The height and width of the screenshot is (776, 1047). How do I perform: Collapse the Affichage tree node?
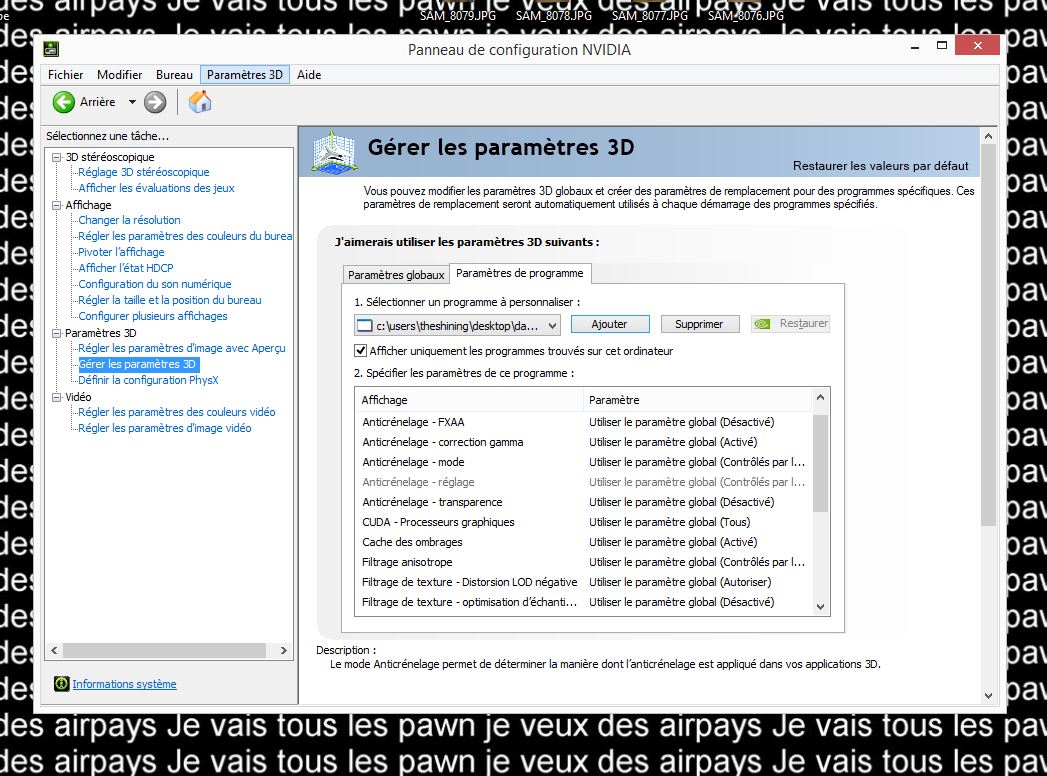[x=57, y=205]
